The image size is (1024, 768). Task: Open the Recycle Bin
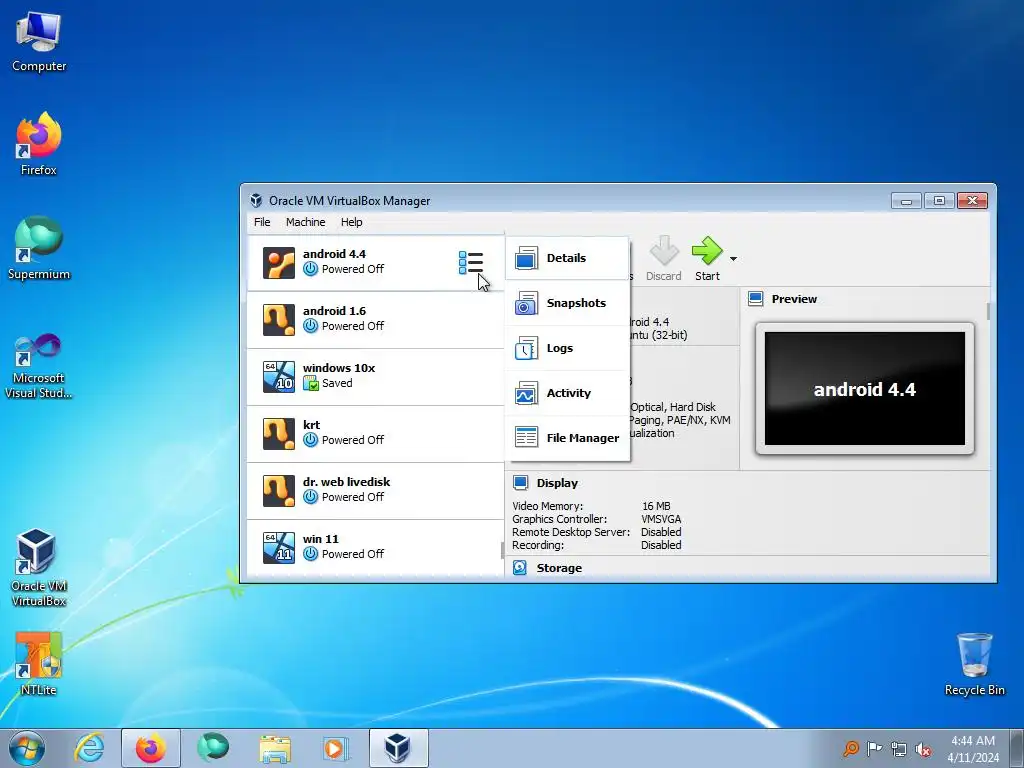click(974, 664)
